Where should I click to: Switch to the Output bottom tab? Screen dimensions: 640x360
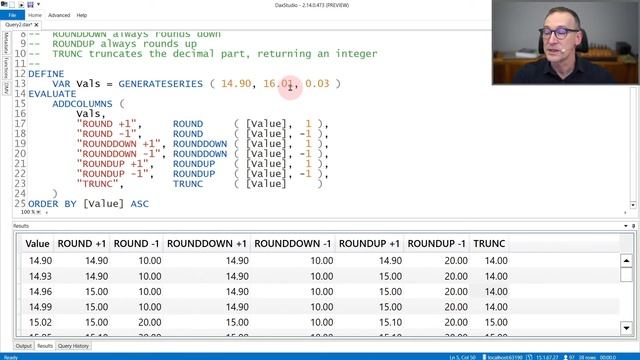pyautogui.click(x=23, y=346)
